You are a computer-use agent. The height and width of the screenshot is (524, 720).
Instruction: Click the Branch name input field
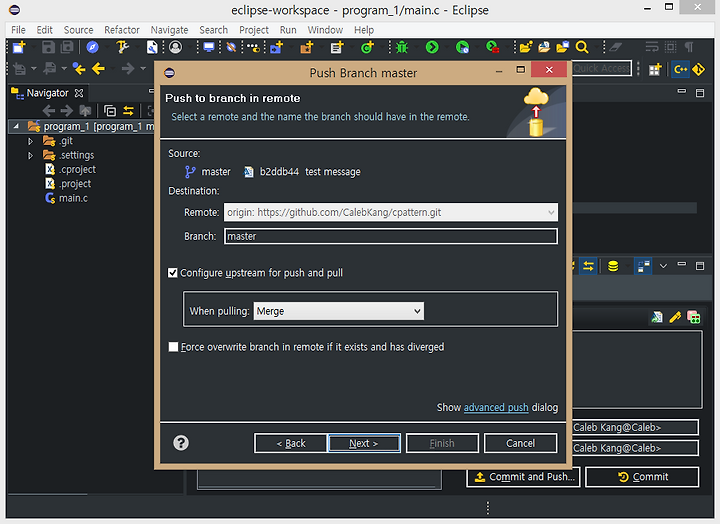391,236
